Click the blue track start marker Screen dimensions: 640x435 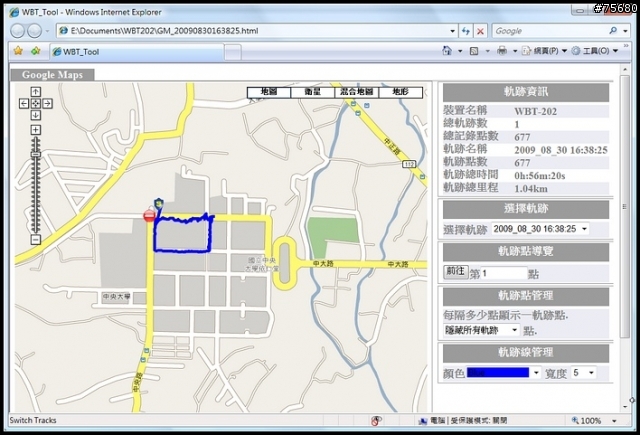coord(158,204)
